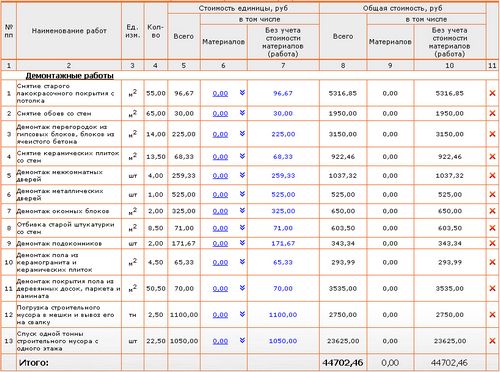
Task: Edit labor price 1100,00 in row 12
Action: [283, 315]
